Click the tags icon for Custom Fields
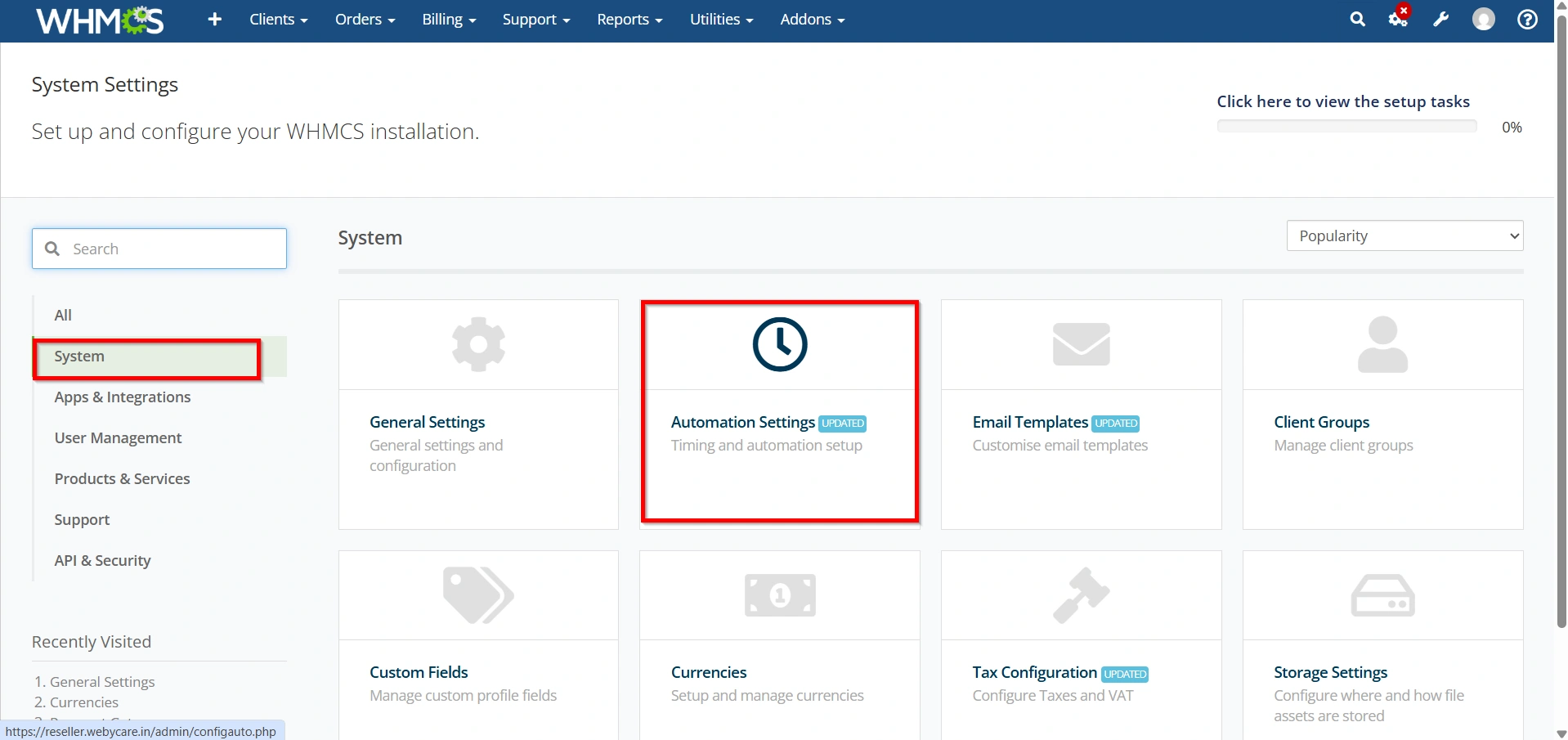Viewport: 1568px width, 740px height. pyautogui.click(x=478, y=595)
